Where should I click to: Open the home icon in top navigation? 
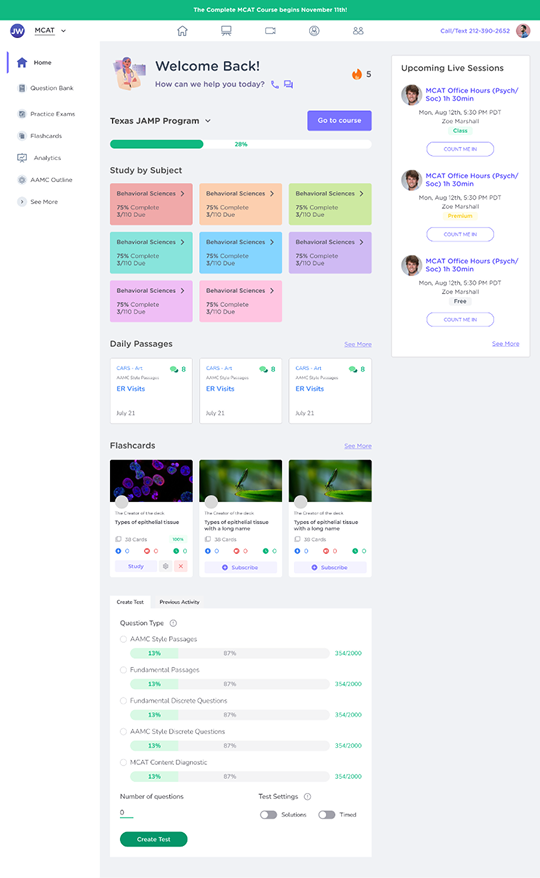(x=182, y=31)
